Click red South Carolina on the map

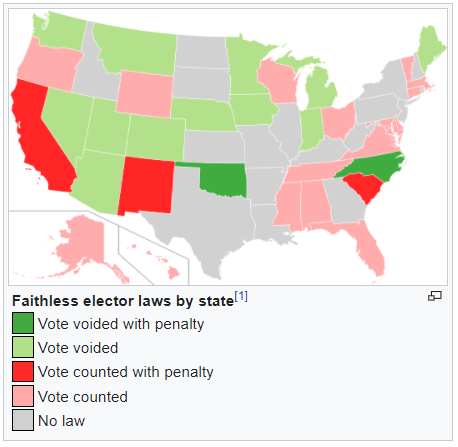[363, 187]
